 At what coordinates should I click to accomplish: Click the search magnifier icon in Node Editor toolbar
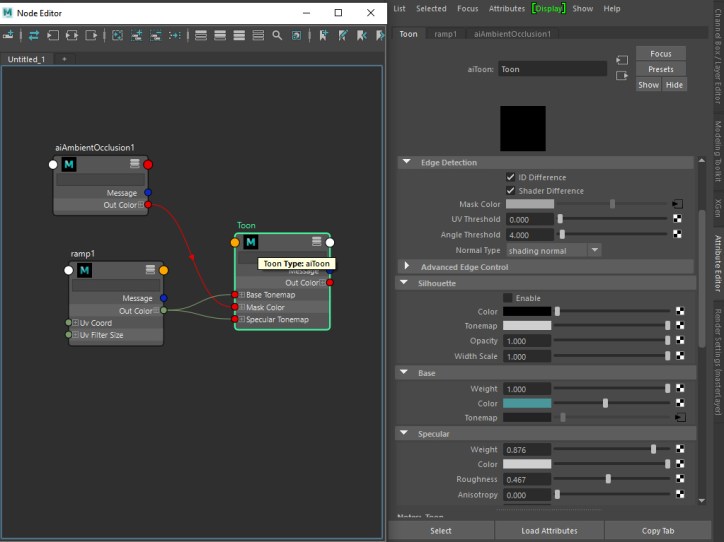tap(277, 35)
